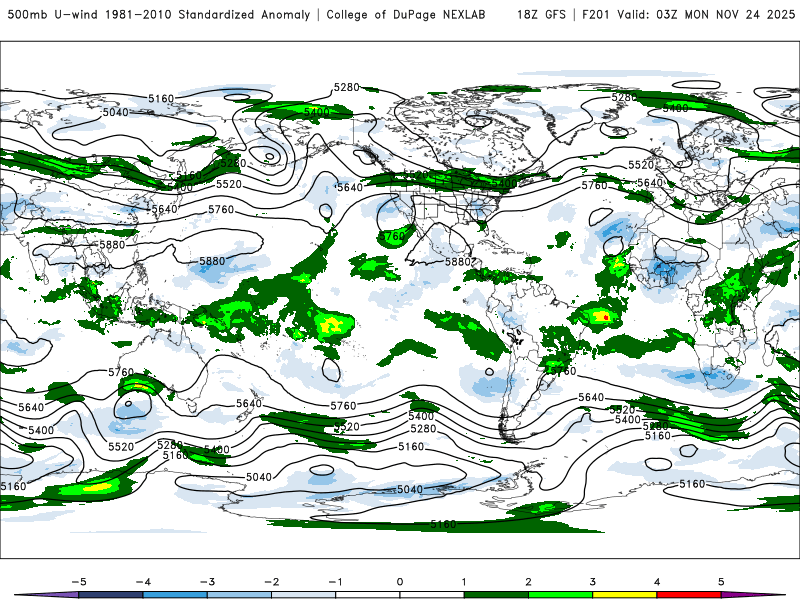Click the 1 label on the color scale
Image resolution: width=800 pixels, height=600 pixels.
click(x=464, y=582)
